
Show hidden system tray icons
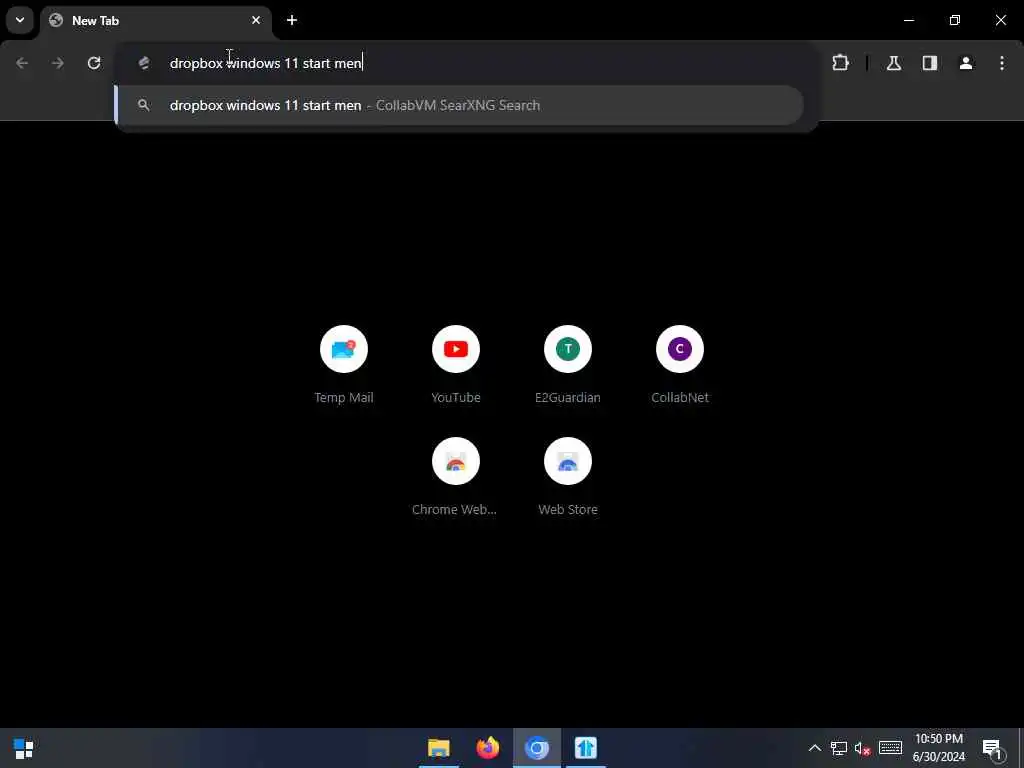point(814,748)
